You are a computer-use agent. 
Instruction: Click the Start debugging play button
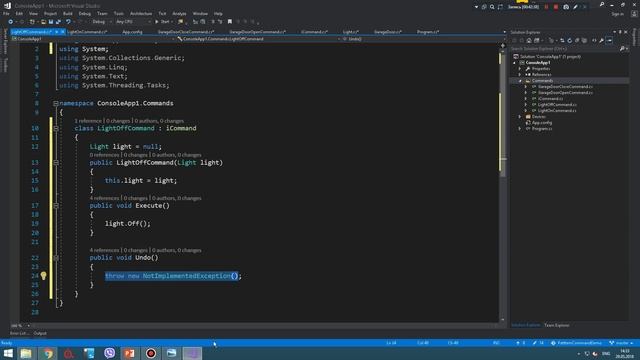(x=157, y=22)
